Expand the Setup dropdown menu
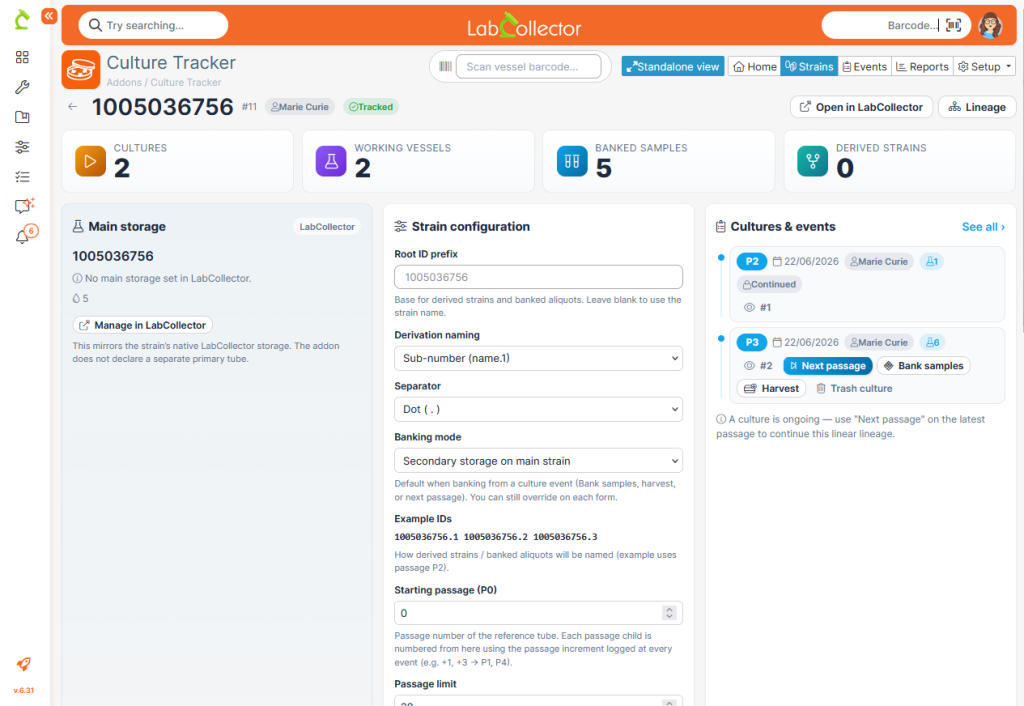Image resolution: width=1024 pixels, height=706 pixels. tap(984, 67)
